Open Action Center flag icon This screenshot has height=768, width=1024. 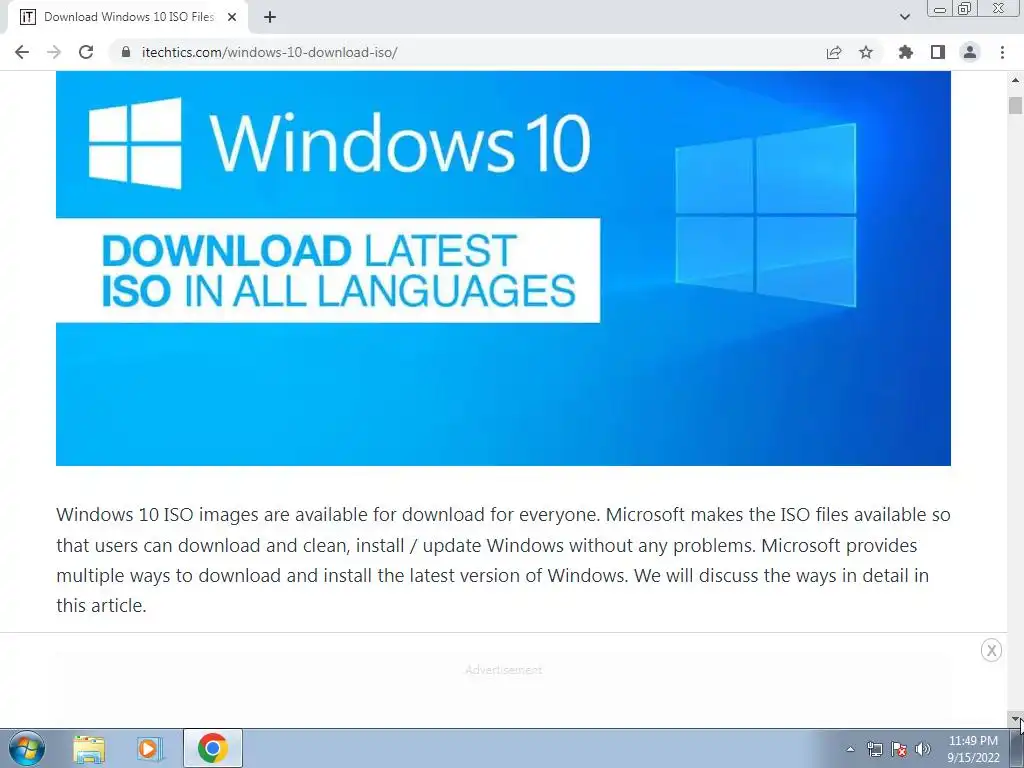click(x=899, y=749)
